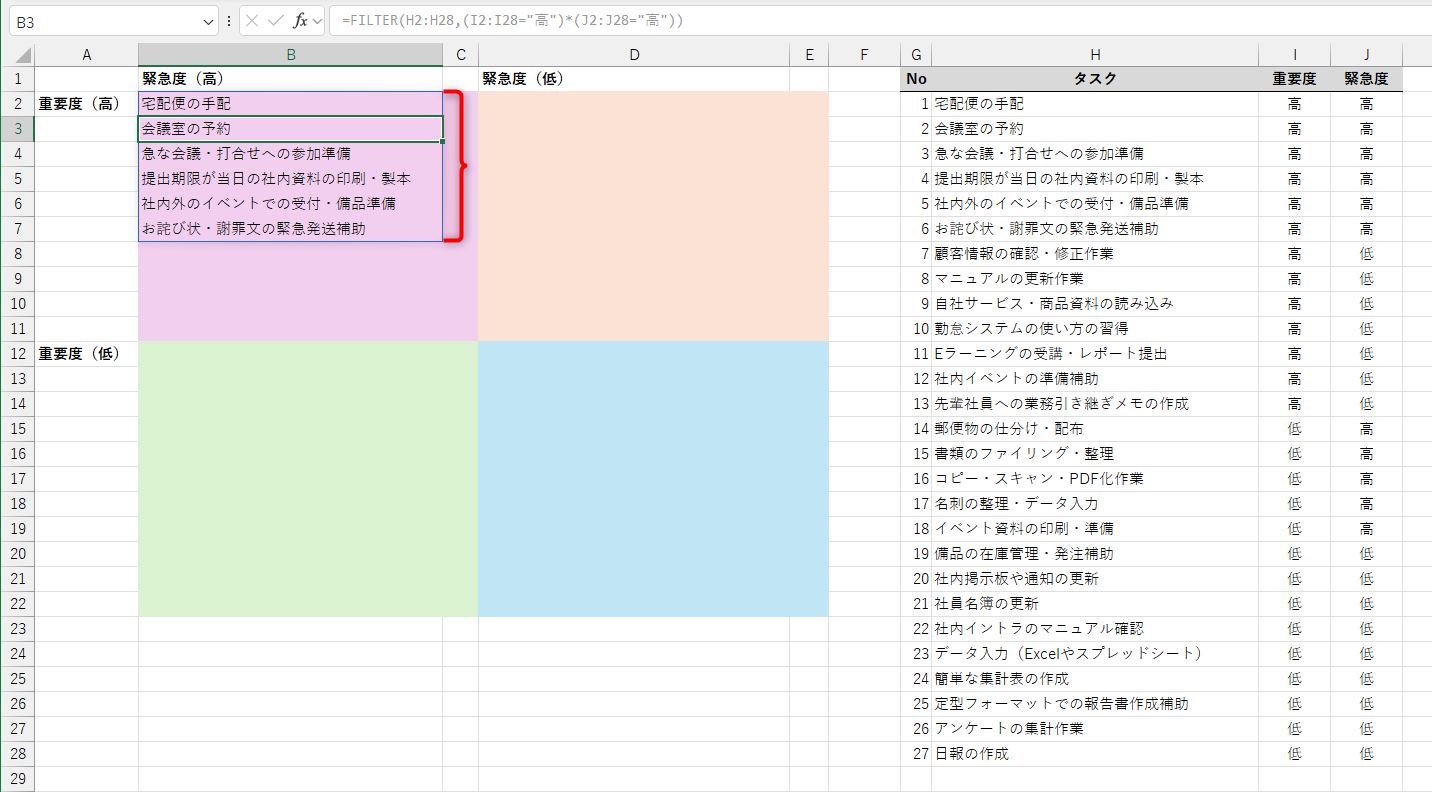
Task: Select 郵便物の仕分け・配布 task cell
Action: click(1095, 429)
